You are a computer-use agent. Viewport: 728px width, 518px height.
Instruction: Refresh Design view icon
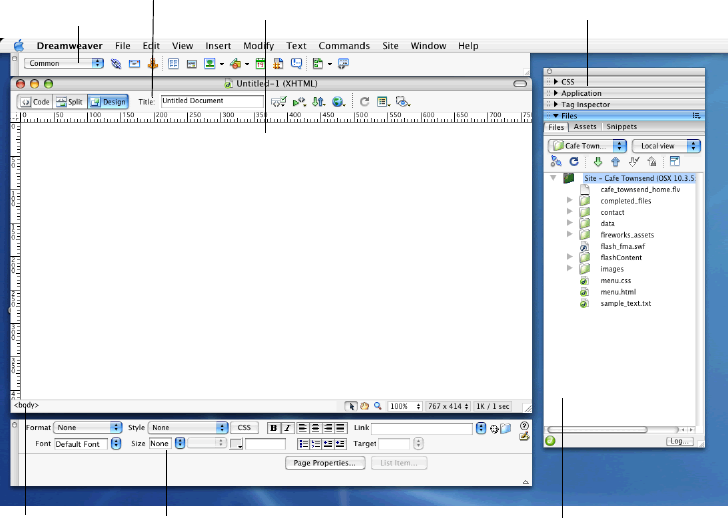[x=364, y=102]
